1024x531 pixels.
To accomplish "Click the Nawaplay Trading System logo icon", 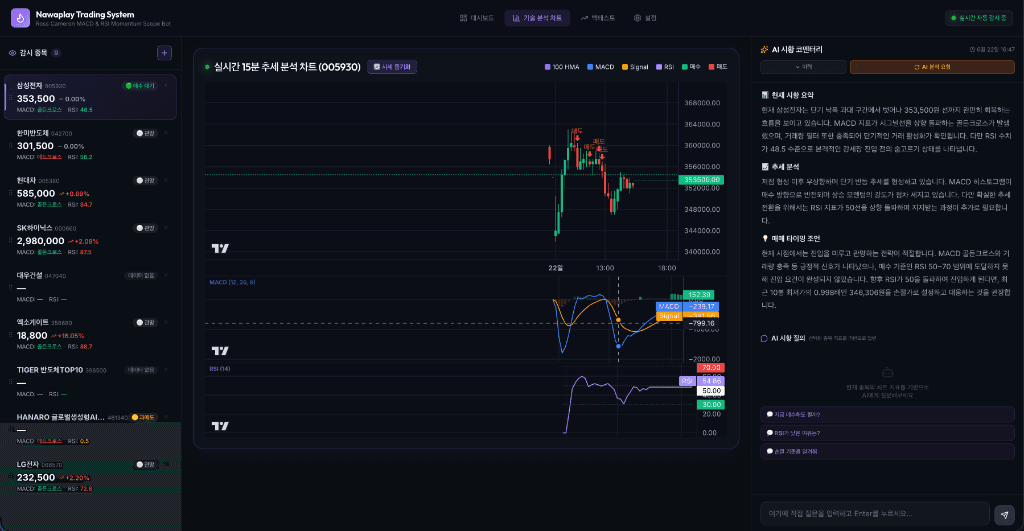I will pyautogui.click(x=20, y=18).
